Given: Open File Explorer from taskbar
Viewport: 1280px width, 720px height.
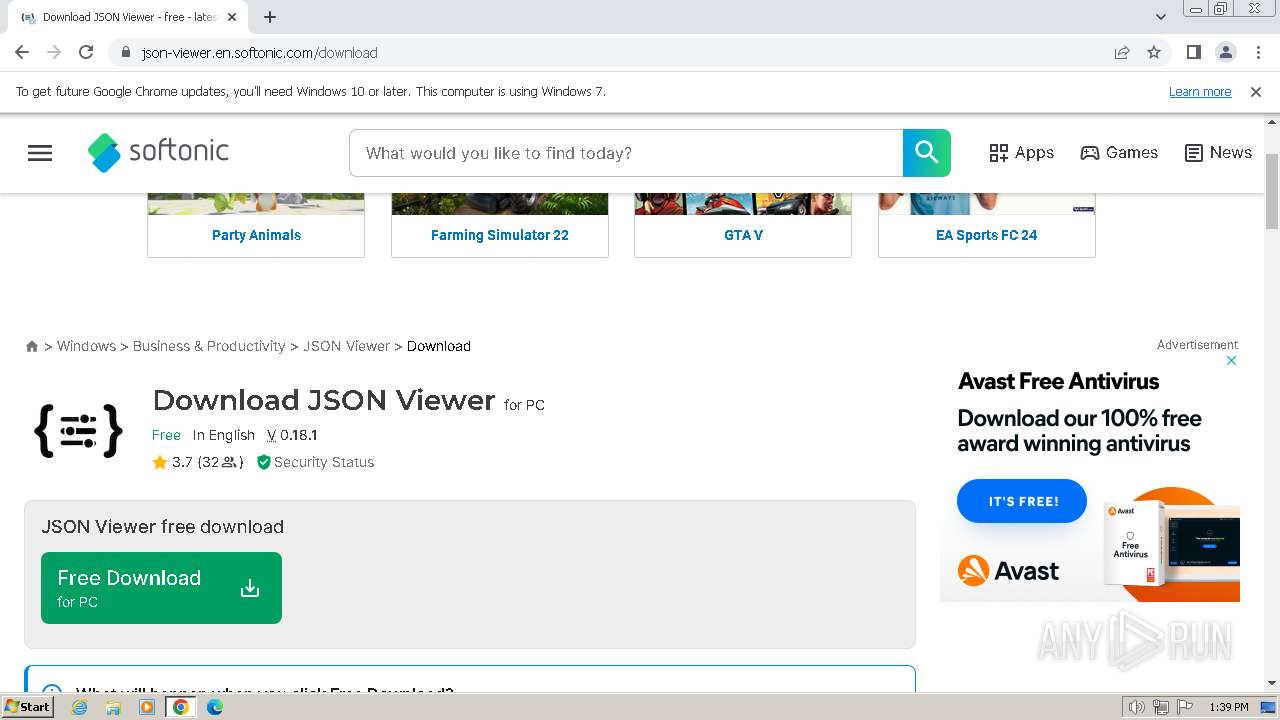Looking at the screenshot, I should [x=113, y=707].
